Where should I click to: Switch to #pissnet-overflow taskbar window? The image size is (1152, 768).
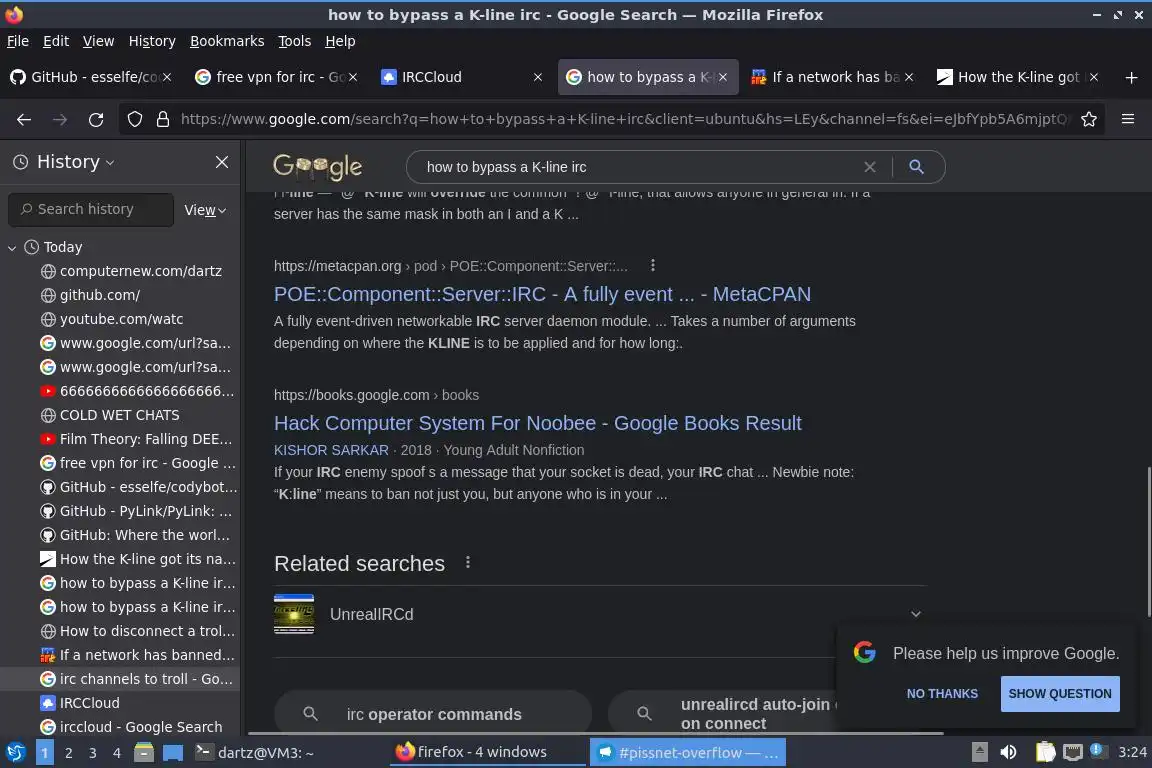(x=688, y=753)
